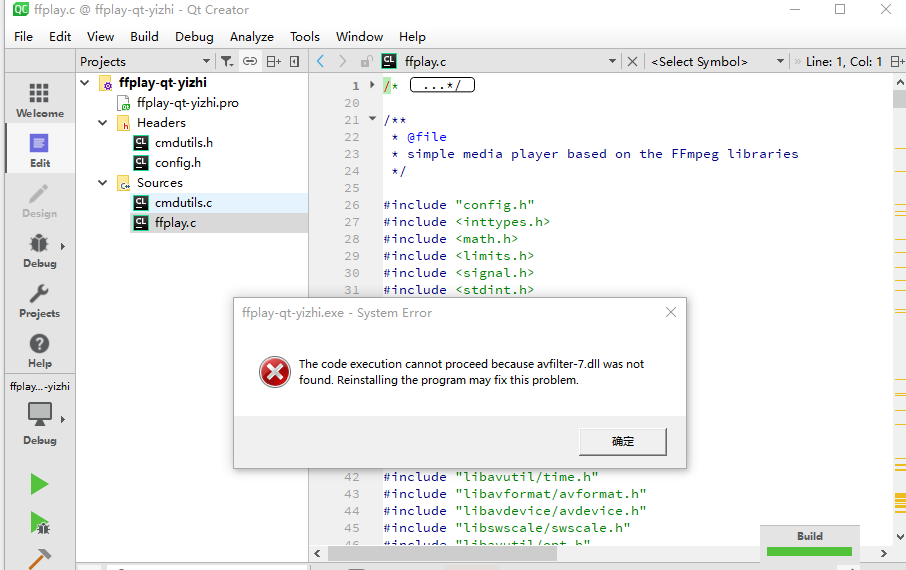Go back in editor navigation history
Image resolution: width=906 pixels, height=570 pixels.
321,61
